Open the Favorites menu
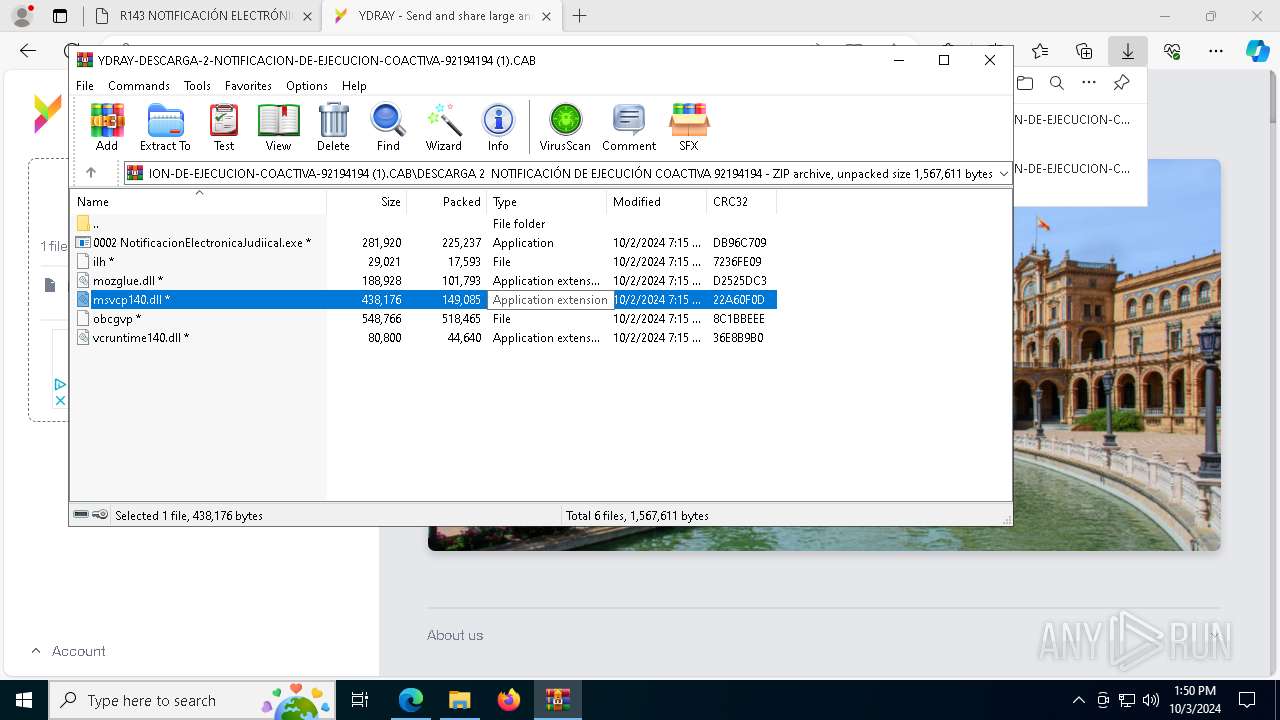1280x720 pixels. [x=248, y=86]
